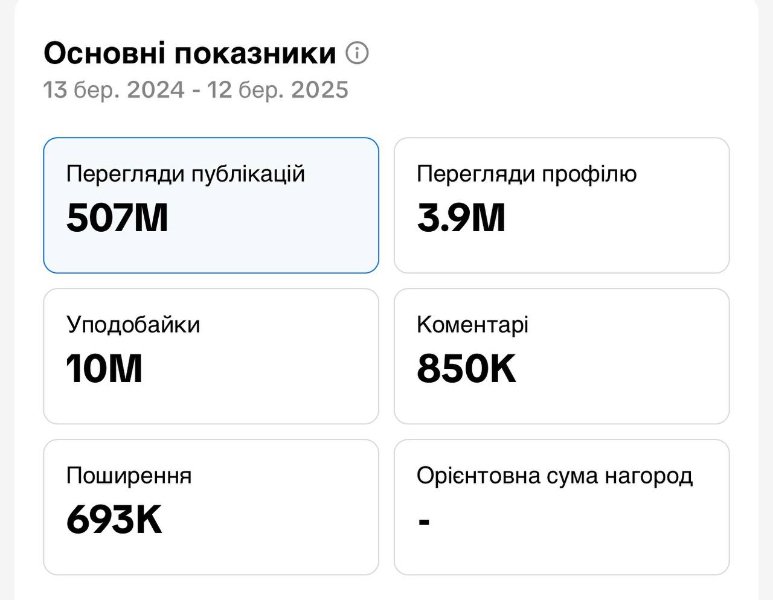This screenshot has height=600, width=773.
Task: Click the 3.9M profile views value
Action: [461, 218]
